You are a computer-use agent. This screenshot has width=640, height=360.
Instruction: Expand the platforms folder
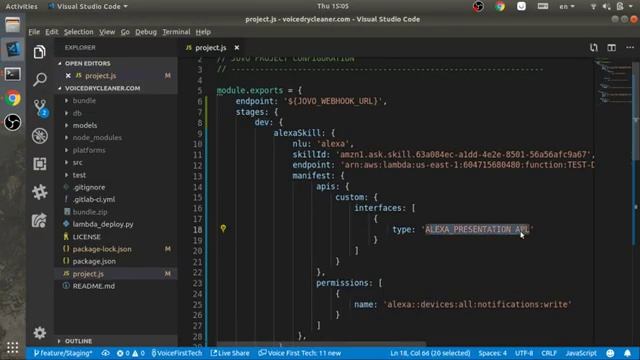pyautogui.click(x=89, y=150)
